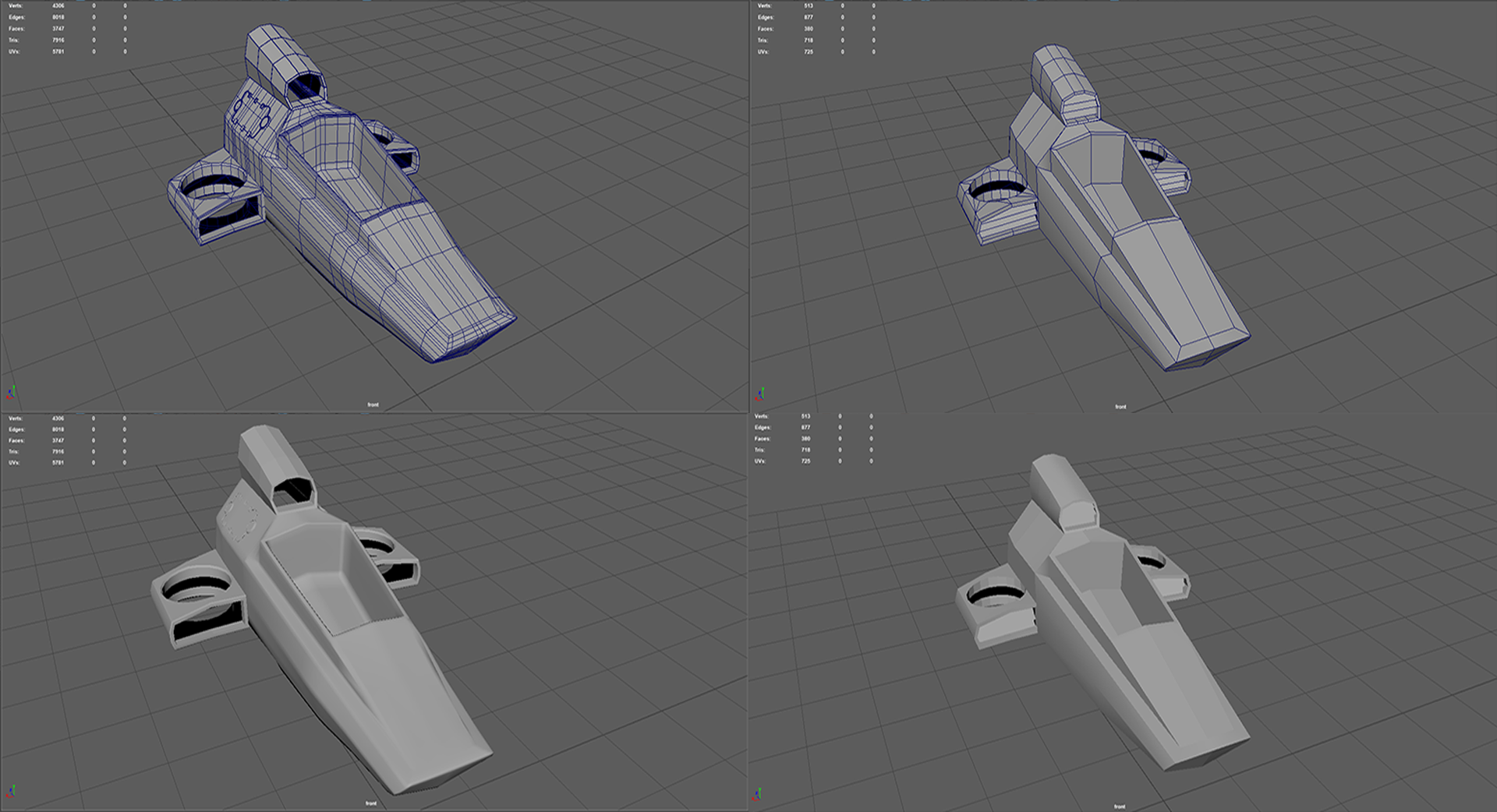Click the axis gizmo in bottom-left viewport
The width and height of the screenshot is (1497, 812).
11,793
